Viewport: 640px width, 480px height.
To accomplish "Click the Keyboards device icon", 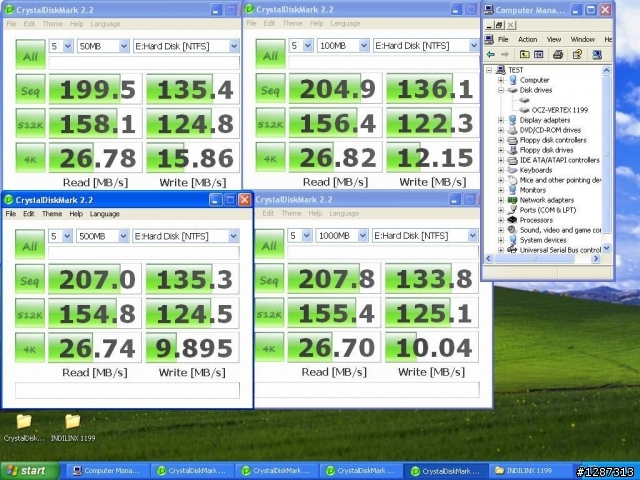I will [x=513, y=170].
